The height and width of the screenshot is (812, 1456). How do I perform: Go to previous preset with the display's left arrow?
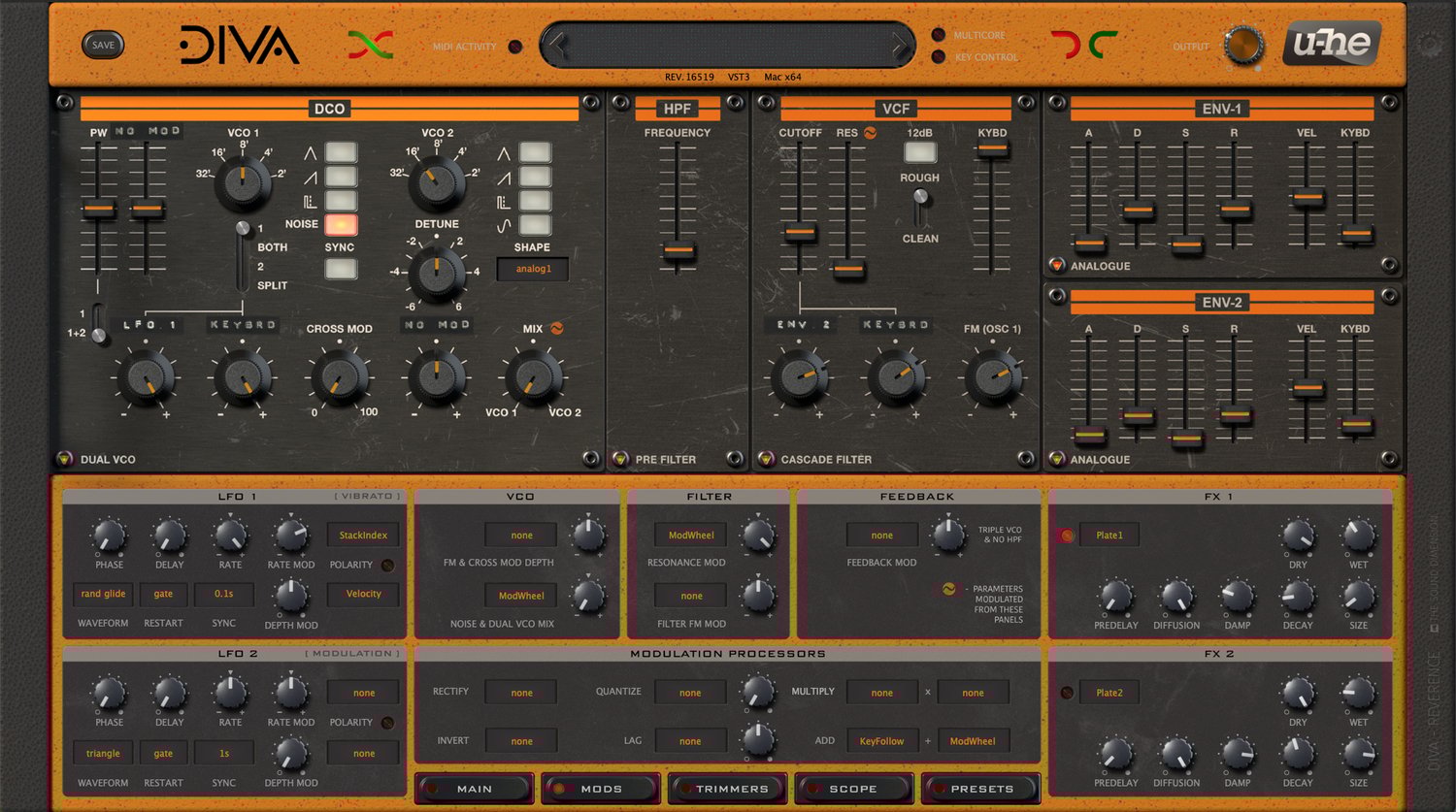[556, 45]
